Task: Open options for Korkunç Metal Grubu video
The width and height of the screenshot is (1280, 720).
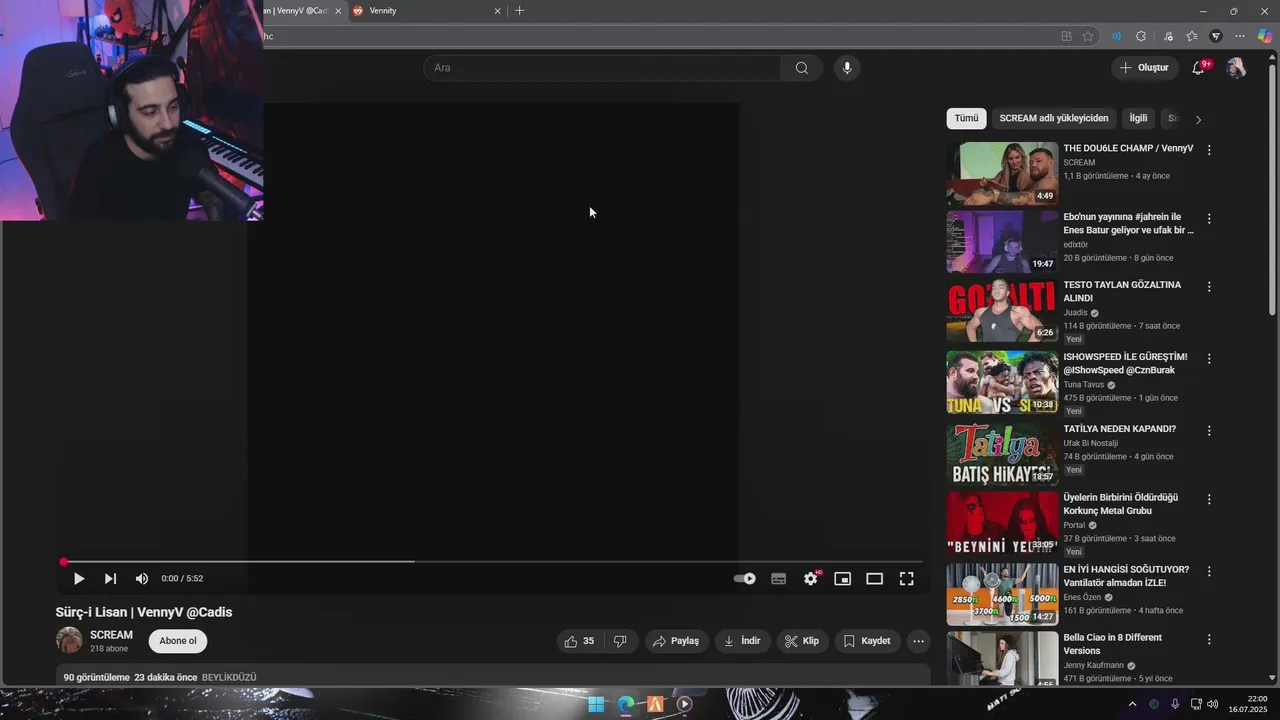Action: tap(1209, 499)
